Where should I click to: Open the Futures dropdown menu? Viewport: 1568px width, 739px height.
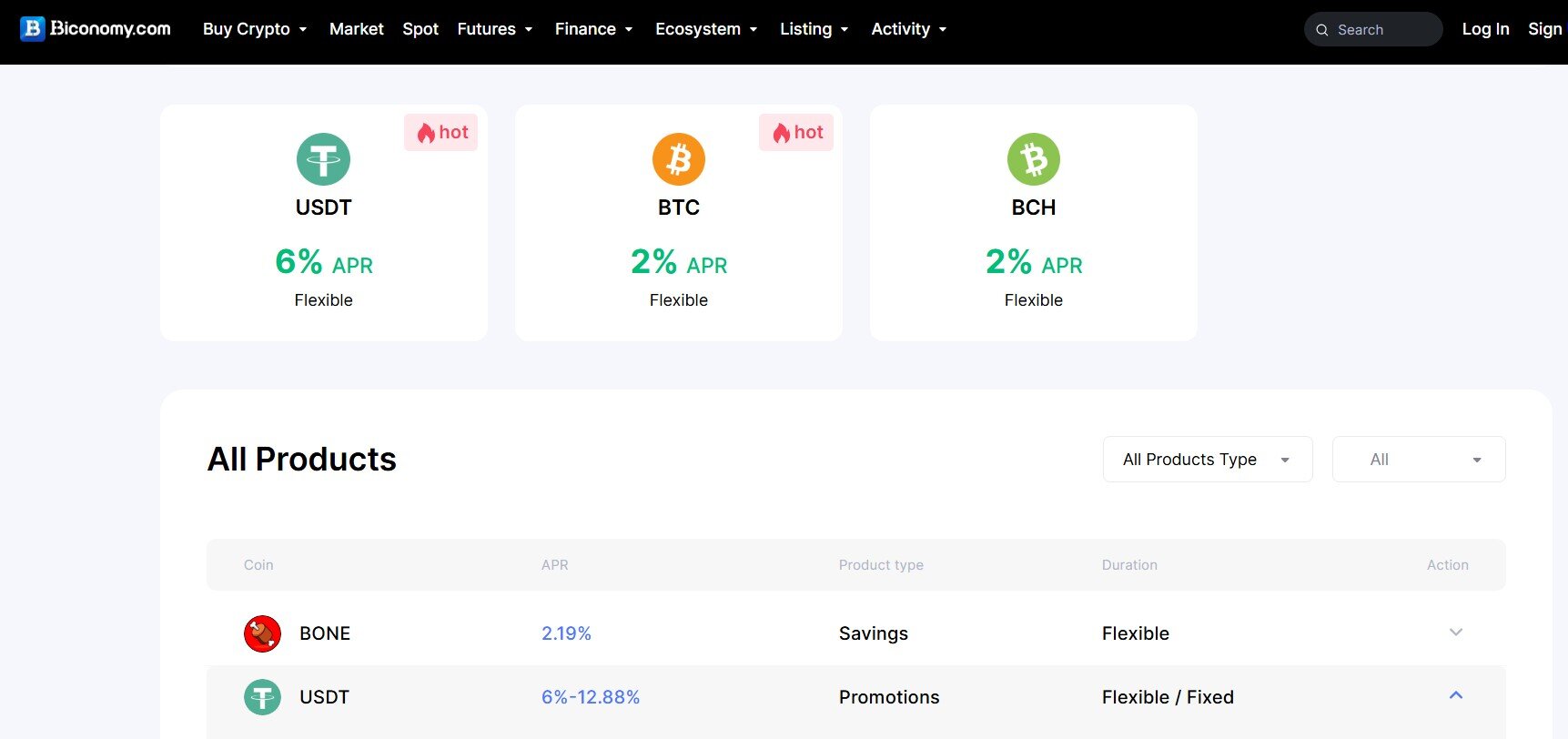pyautogui.click(x=494, y=29)
